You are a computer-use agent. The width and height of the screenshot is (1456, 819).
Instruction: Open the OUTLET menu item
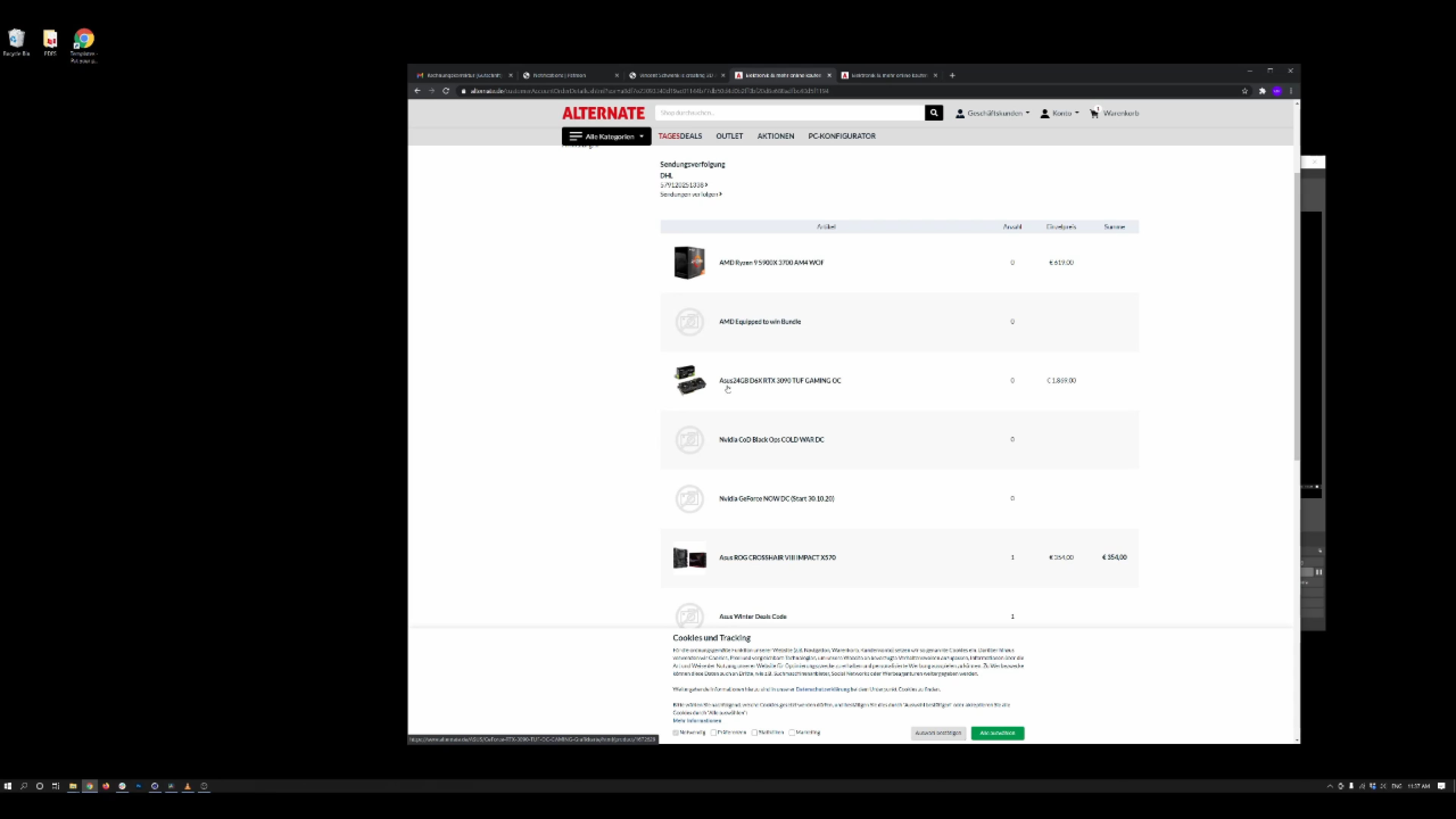tap(729, 136)
